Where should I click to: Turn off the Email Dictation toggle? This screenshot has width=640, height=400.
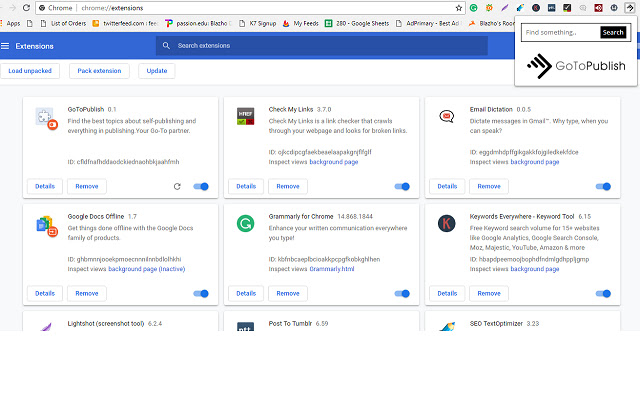click(603, 187)
